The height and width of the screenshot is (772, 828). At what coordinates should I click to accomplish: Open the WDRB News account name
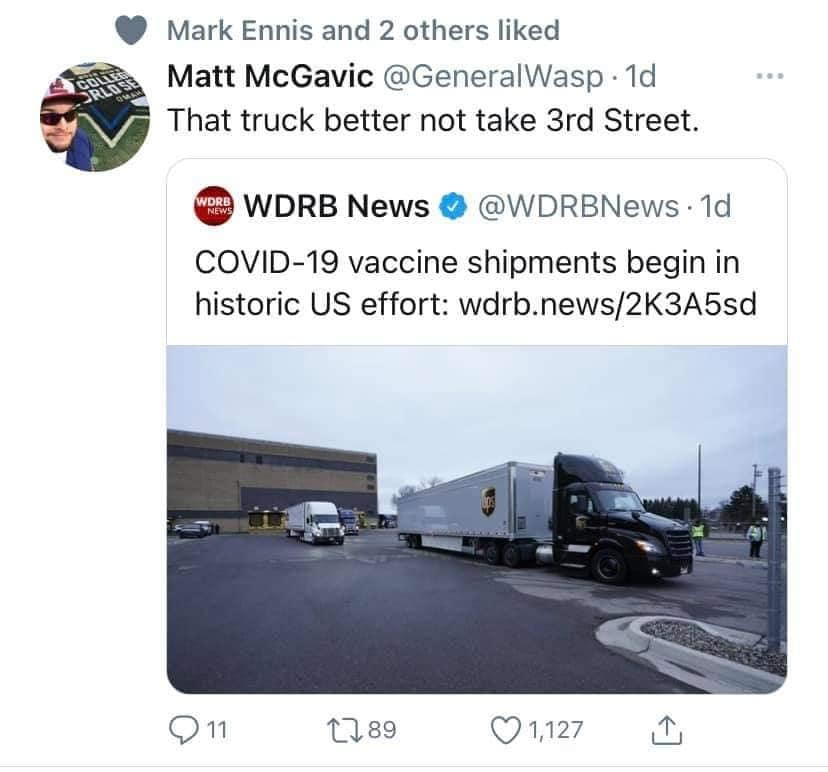click(336, 205)
